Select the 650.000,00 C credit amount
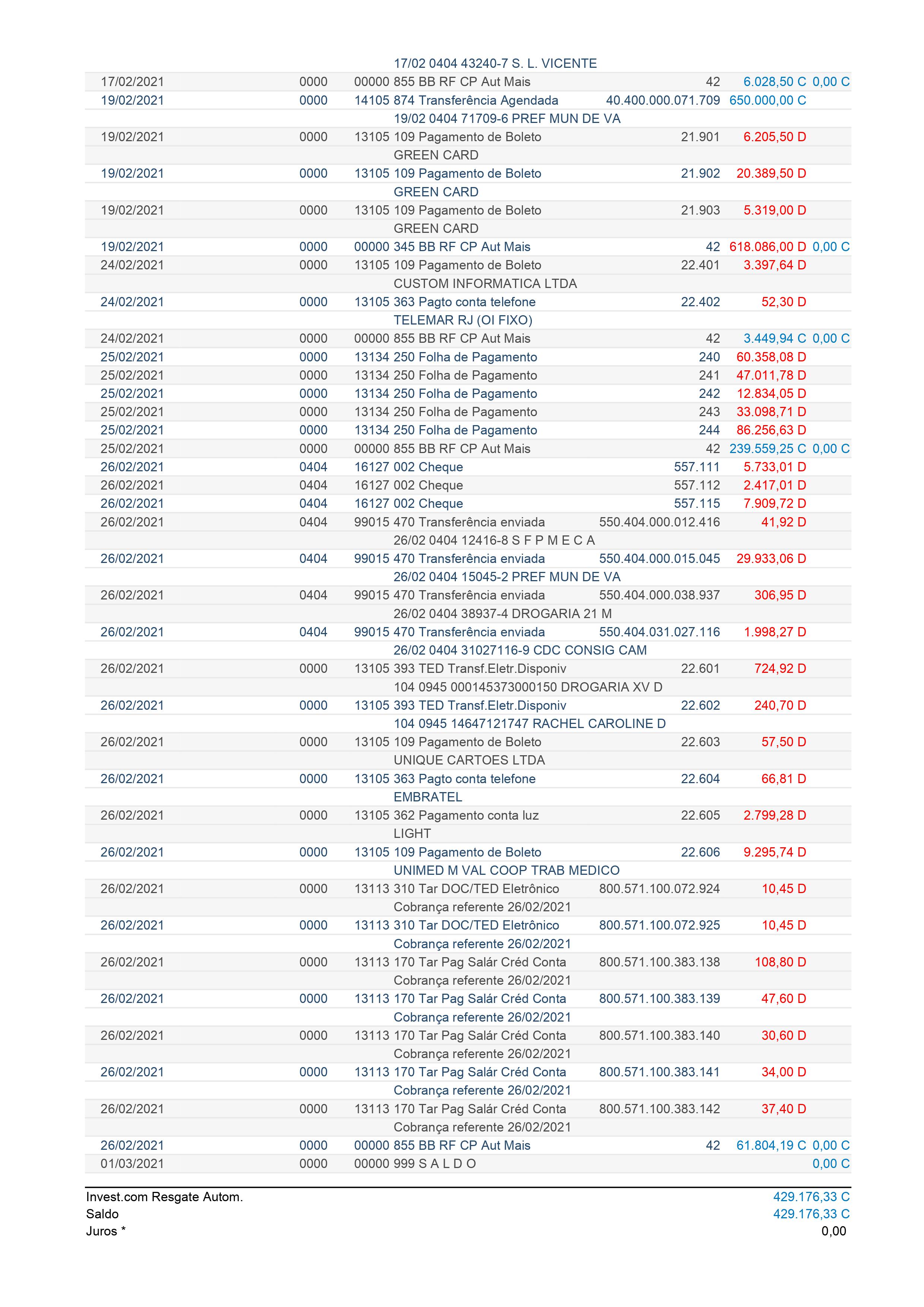 [x=767, y=100]
